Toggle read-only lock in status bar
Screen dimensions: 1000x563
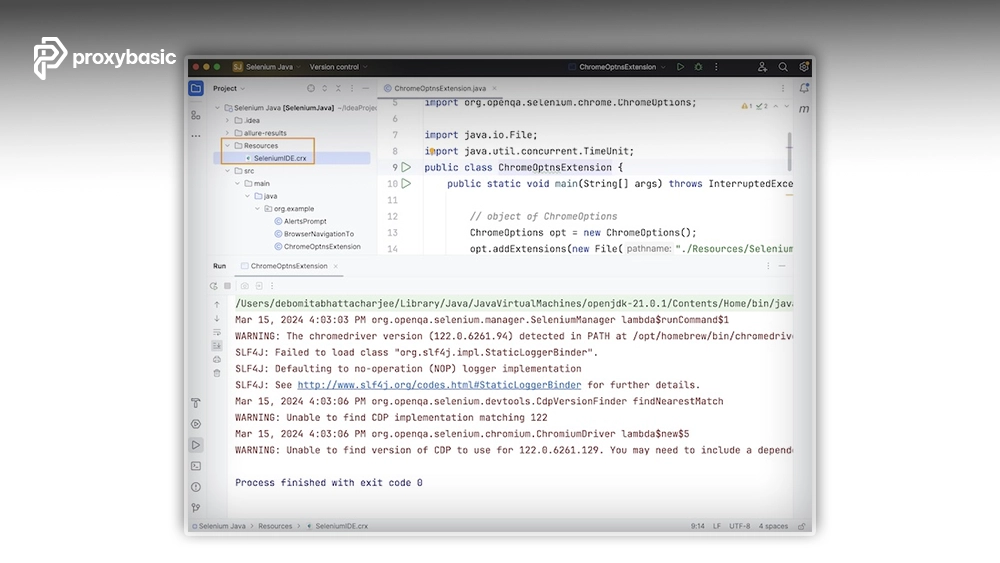(x=802, y=527)
